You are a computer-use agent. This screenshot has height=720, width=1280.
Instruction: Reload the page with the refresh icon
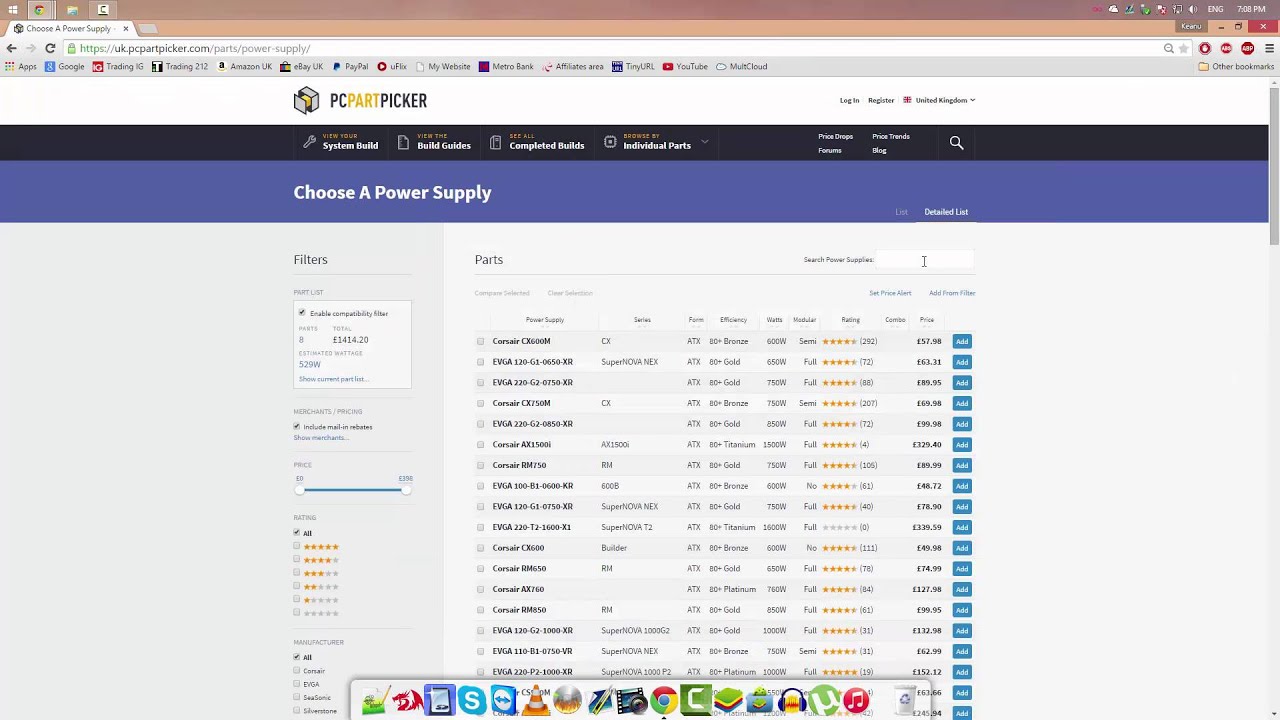[50, 48]
